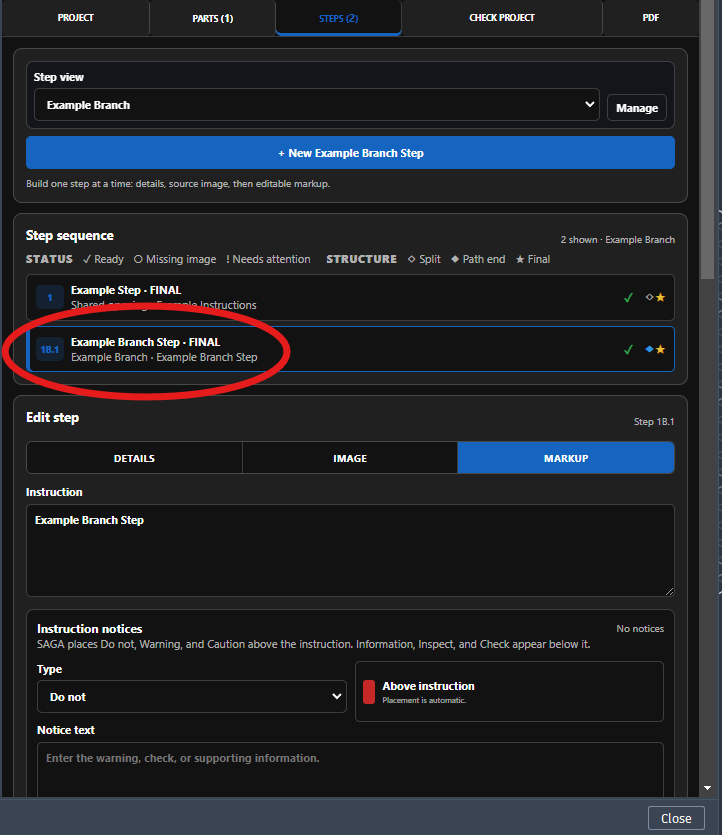Open the notice Type dropdown showing Do not
This screenshot has width=722, height=835.
192,697
